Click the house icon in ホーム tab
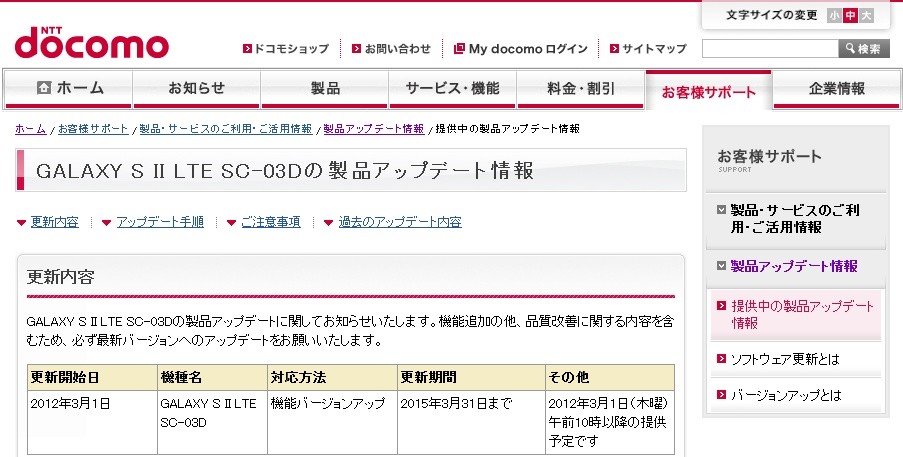Image resolution: width=903 pixels, height=457 pixels. click(44, 87)
